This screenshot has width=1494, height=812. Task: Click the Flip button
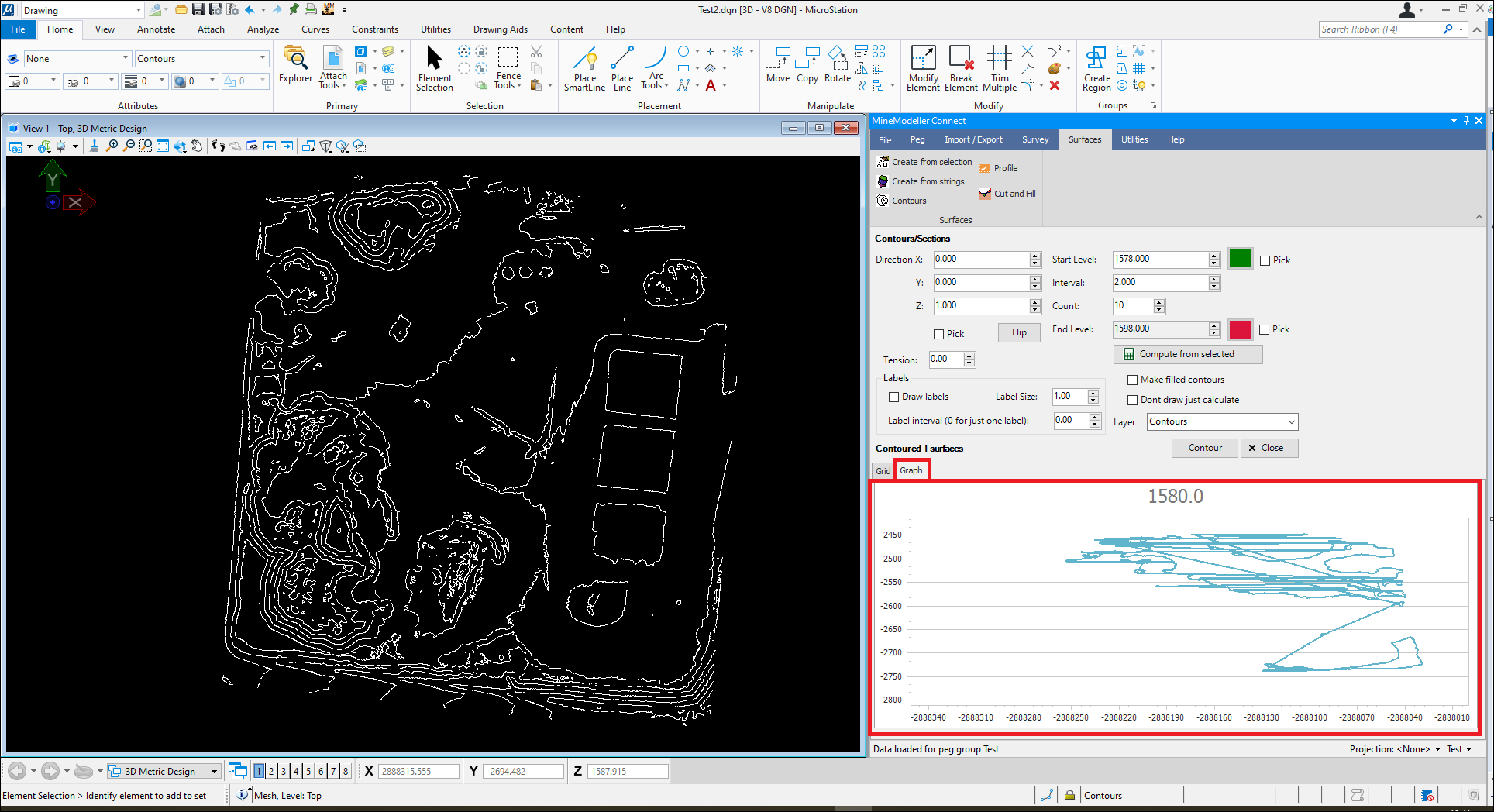pos(1018,332)
